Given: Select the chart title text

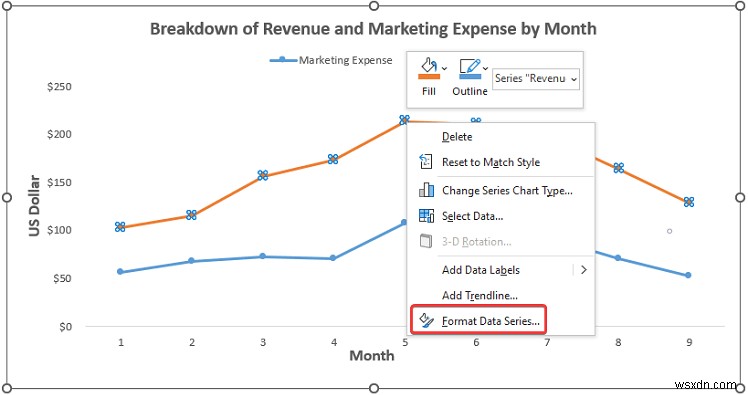Looking at the screenshot, I should tap(373, 29).
